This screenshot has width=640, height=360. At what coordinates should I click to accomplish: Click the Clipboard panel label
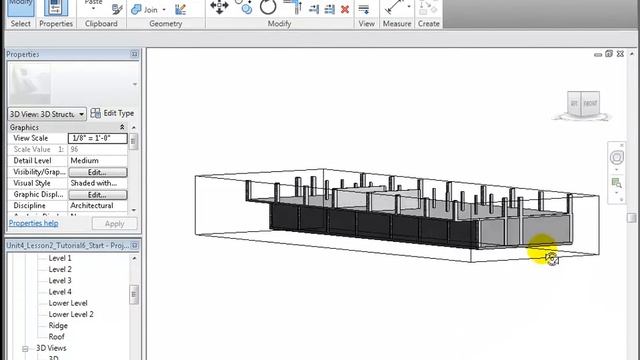click(x=101, y=24)
